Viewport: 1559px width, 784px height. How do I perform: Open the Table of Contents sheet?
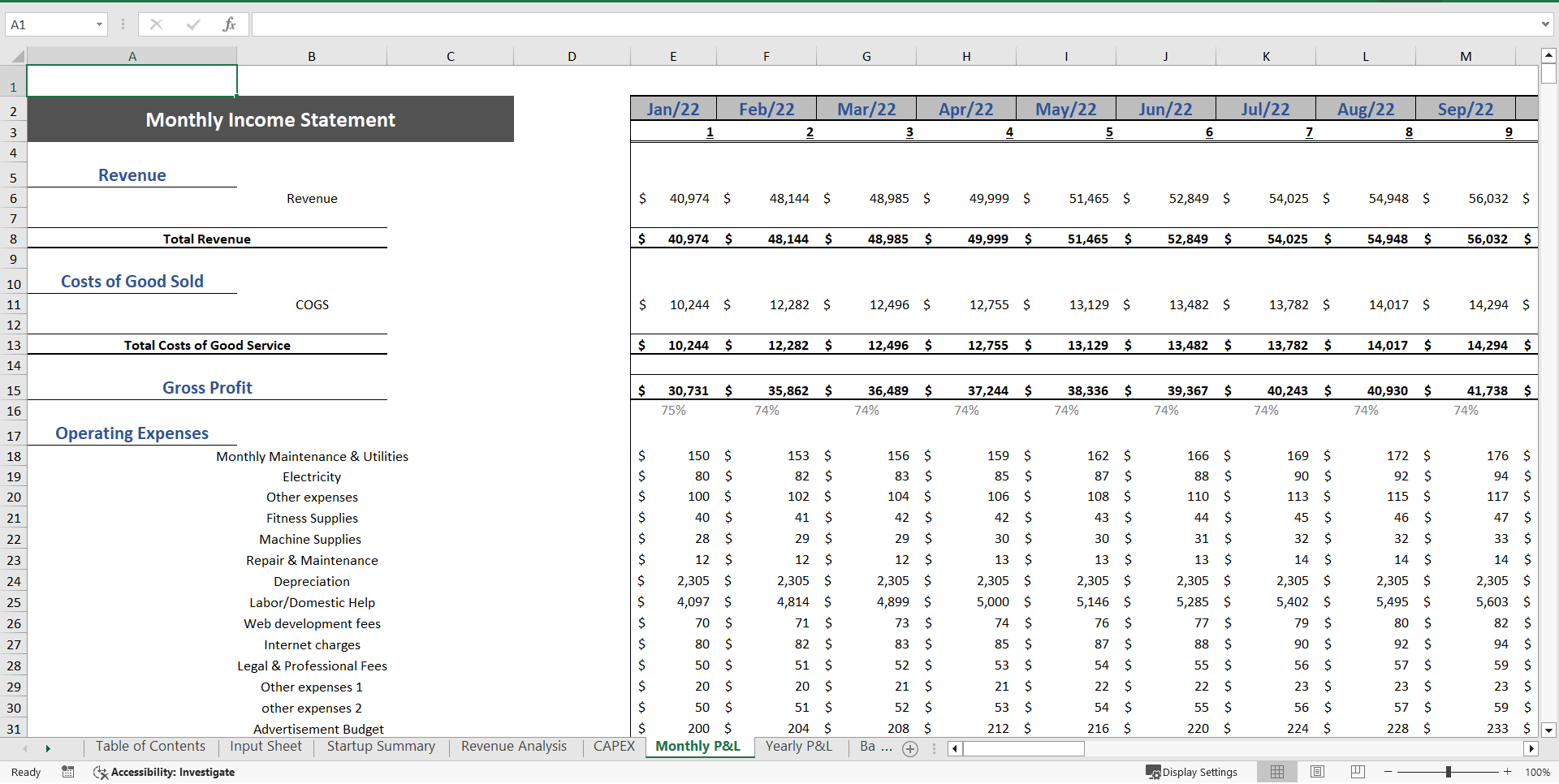click(x=149, y=747)
